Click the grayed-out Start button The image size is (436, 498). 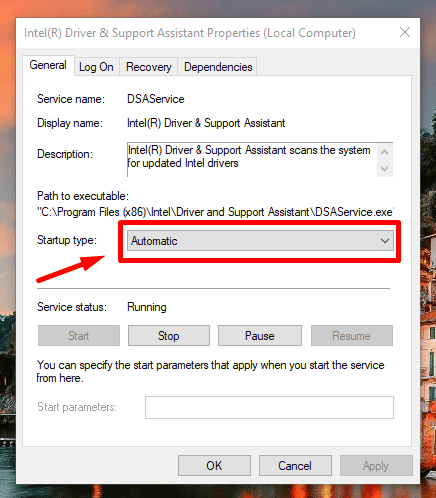click(79, 336)
